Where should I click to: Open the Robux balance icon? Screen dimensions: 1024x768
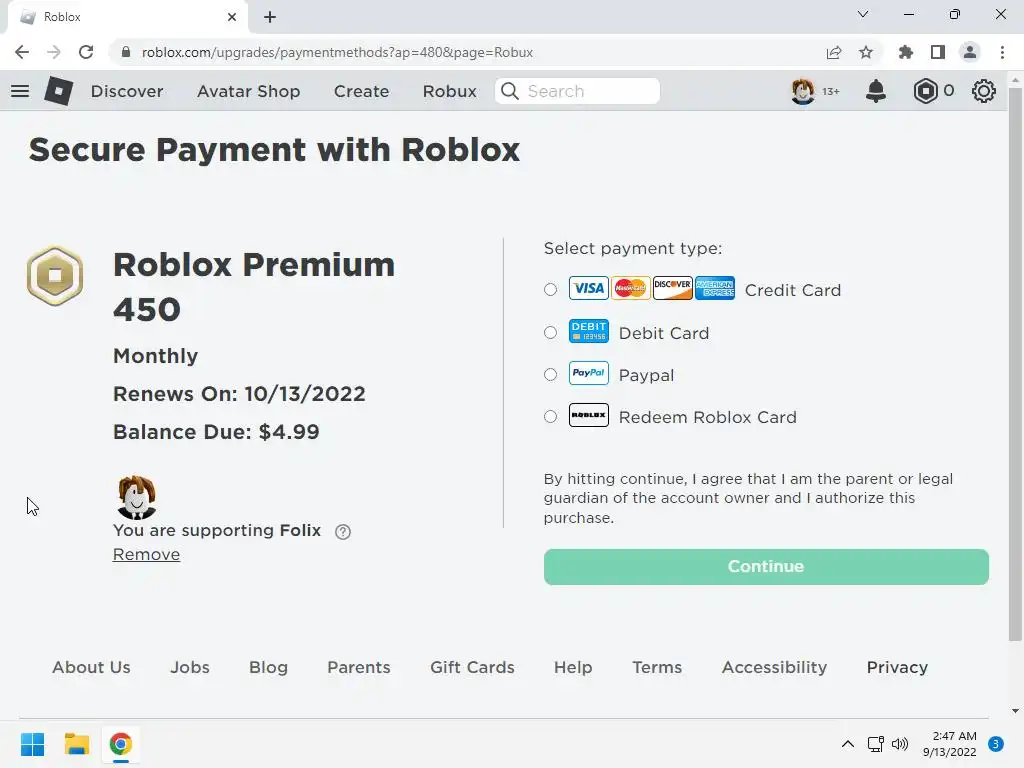[925, 91]
